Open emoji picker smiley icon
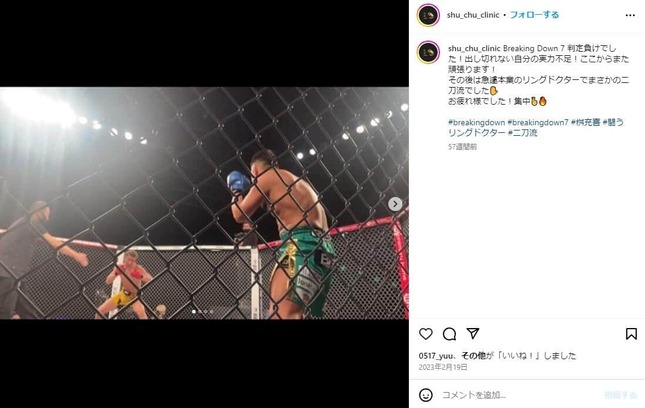The height and width of the screenshot is (408, 645). (x=426, y=395)
